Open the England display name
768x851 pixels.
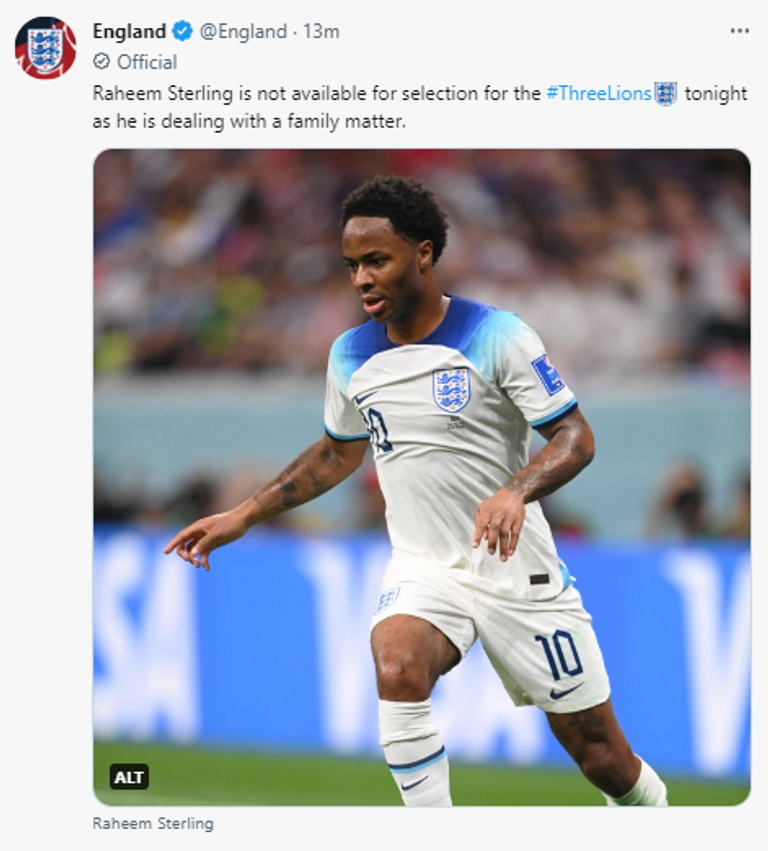pyautogui.click(x=129, y=31)
